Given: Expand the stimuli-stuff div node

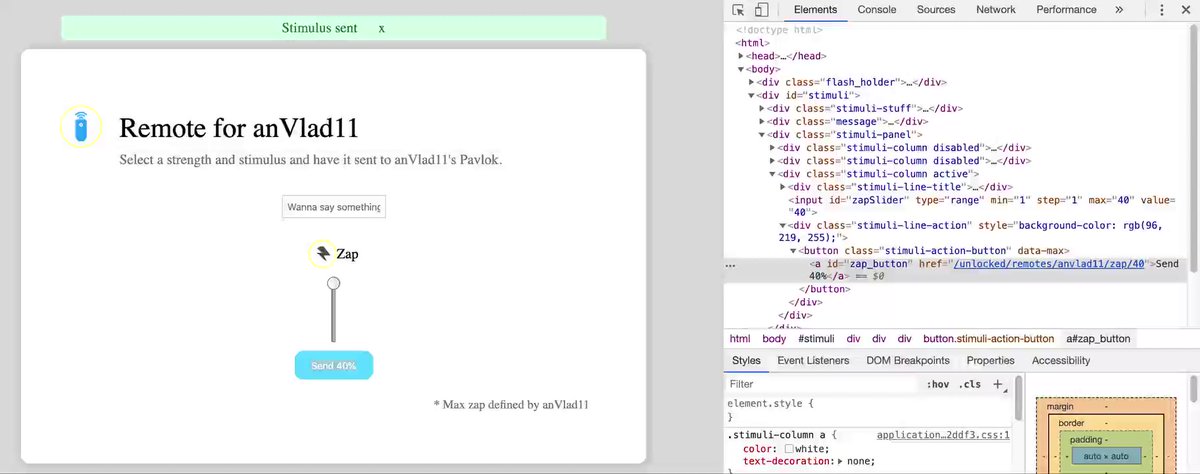Looking at the screenshot, I should coord(763,108).
